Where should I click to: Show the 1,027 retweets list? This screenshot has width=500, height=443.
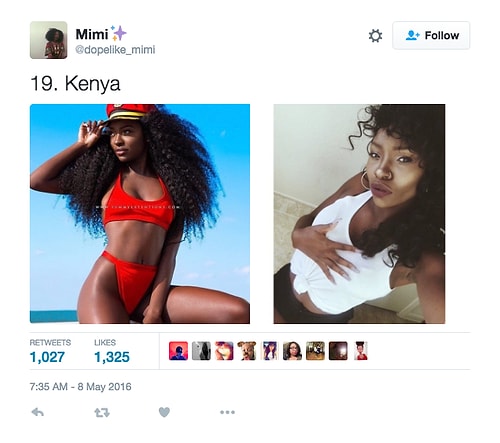[x=50, y=352]
